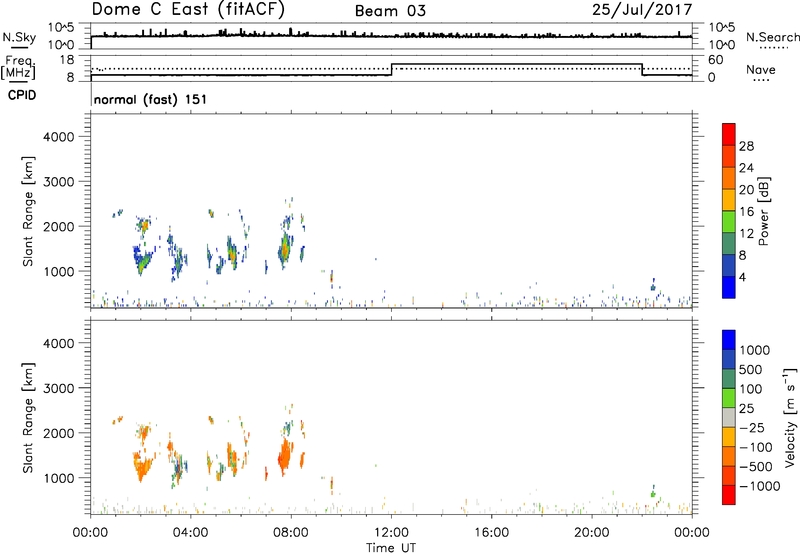Click the orange velocity echo cluster near 02:00
800x554 pixels.
[142, 467]
